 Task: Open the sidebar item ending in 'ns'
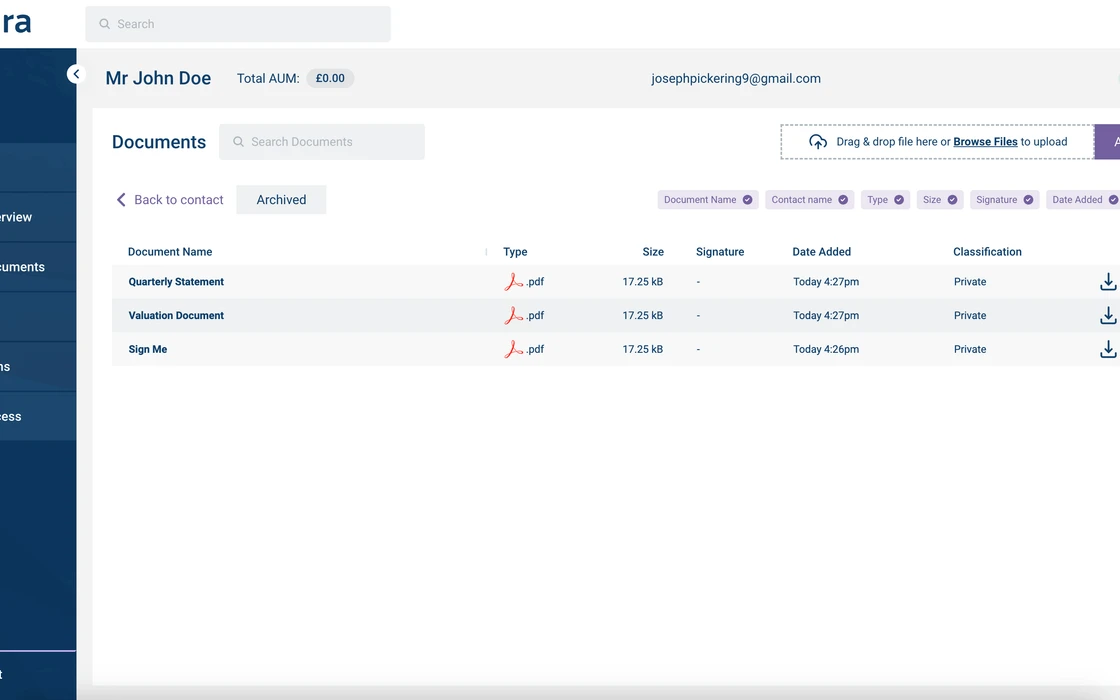(x=38, y=366)
